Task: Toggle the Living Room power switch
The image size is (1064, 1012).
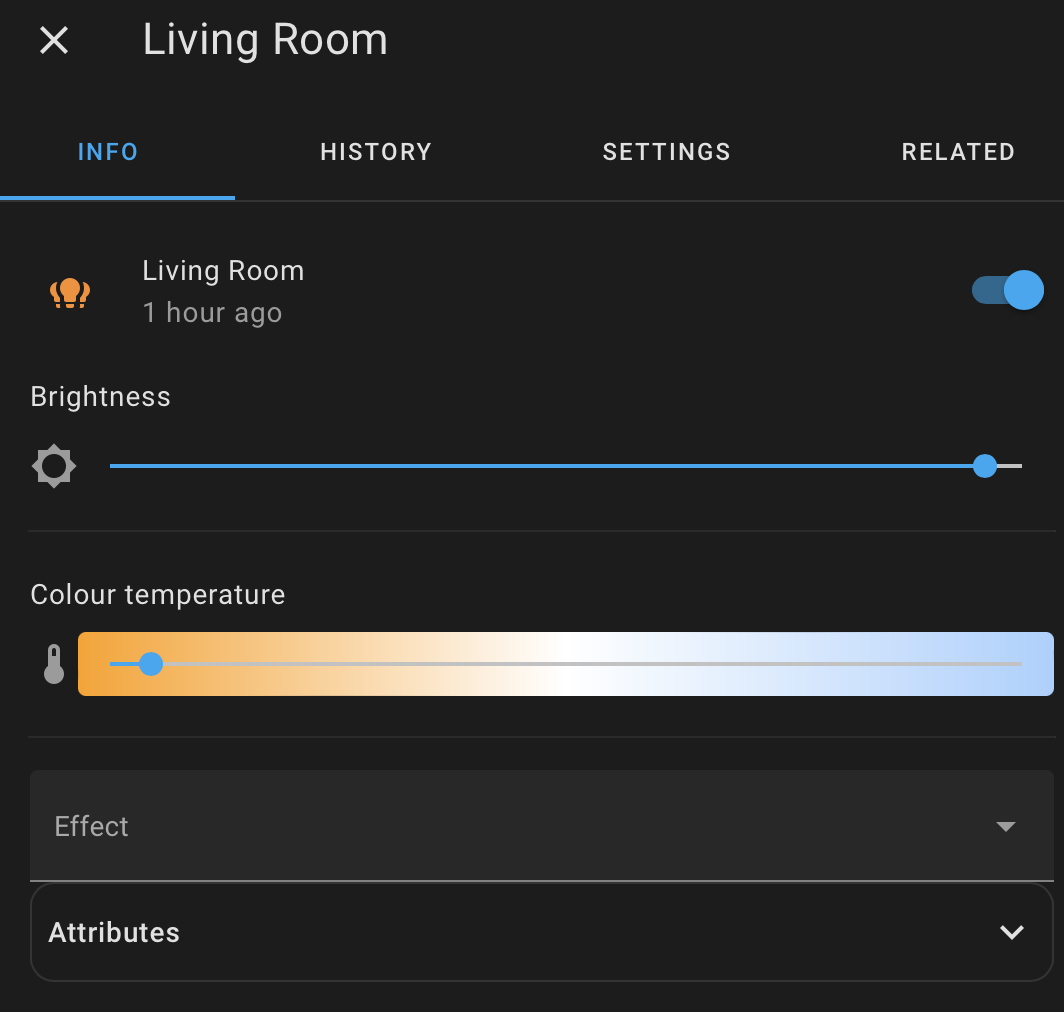Action: [x=1008, y=289]
